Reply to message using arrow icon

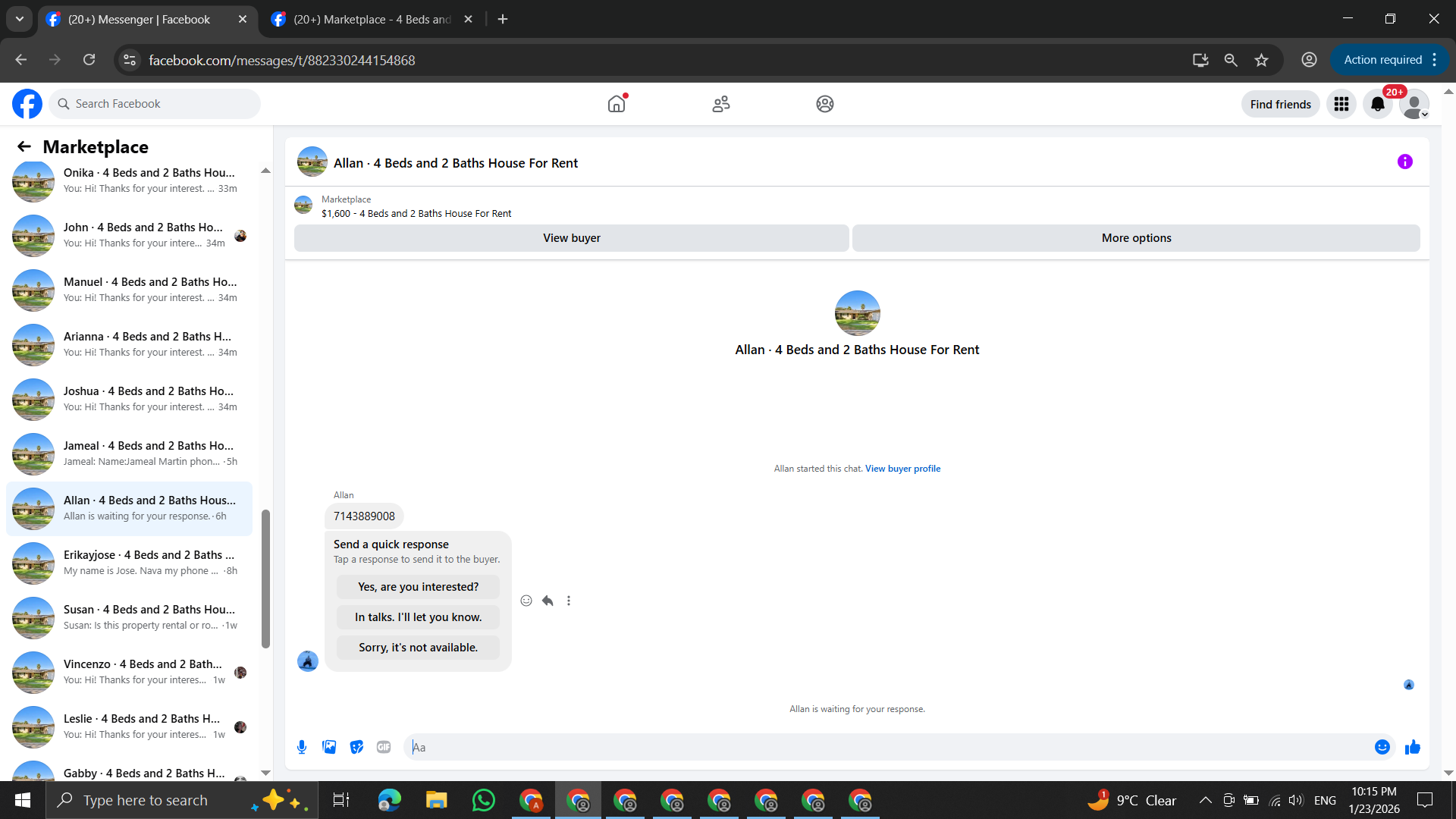pos(548,601)
